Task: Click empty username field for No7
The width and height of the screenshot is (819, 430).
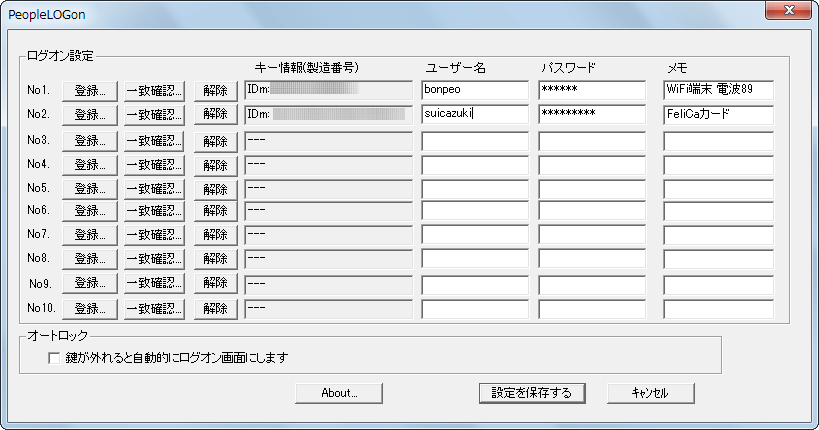Action: coord(475,235)
